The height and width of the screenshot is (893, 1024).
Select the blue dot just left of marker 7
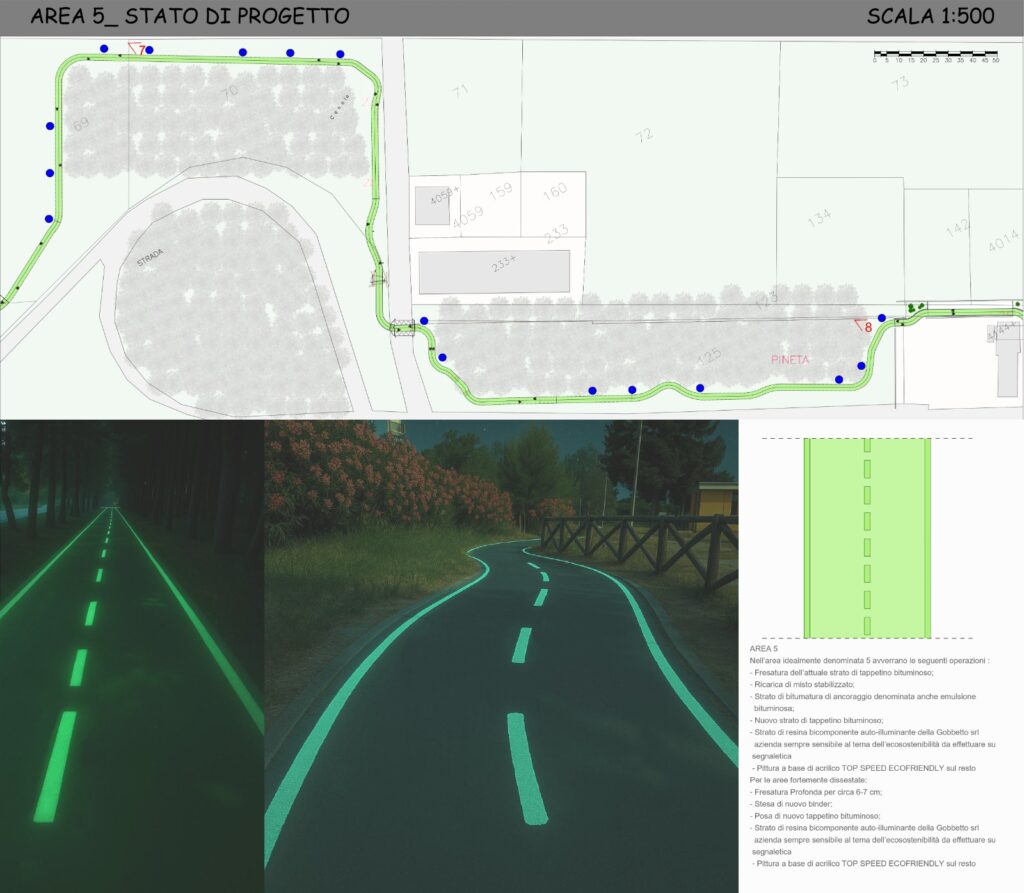click(x=104, y=48)
